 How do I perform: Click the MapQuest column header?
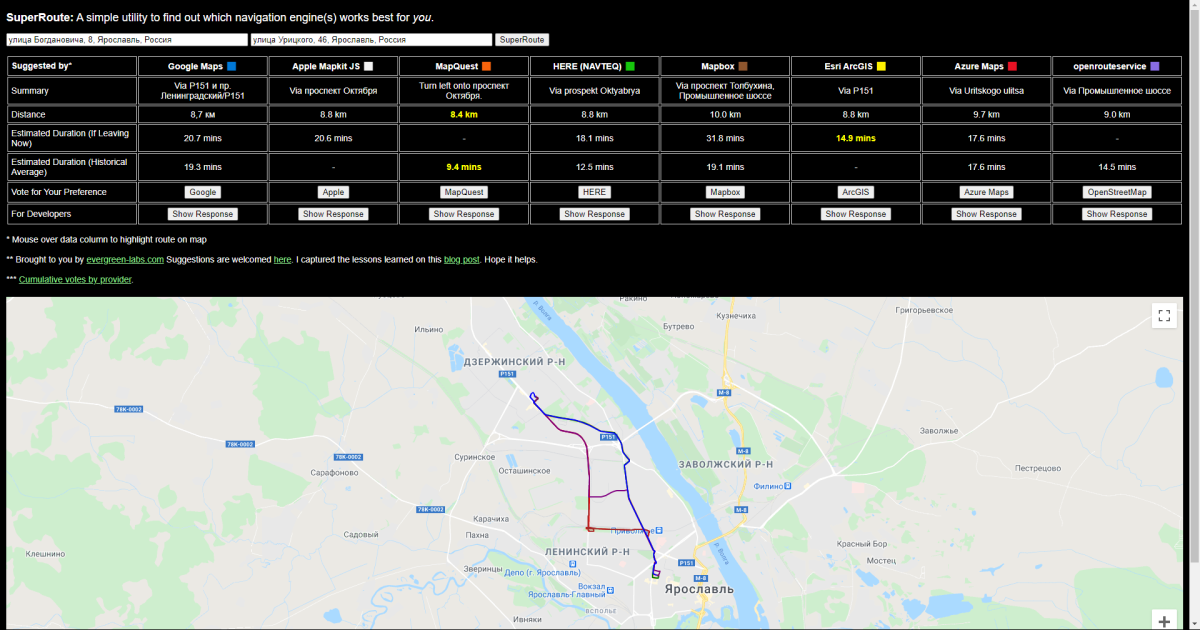[464, 66]
